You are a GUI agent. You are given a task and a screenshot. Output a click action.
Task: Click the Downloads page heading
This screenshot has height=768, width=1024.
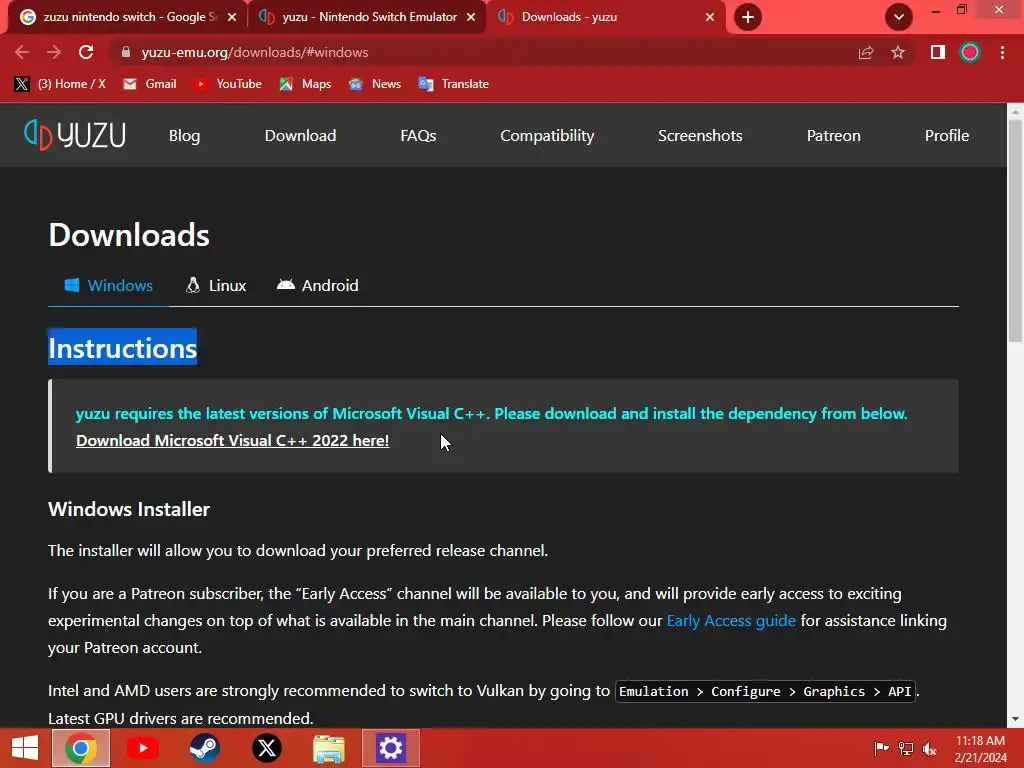[x=129, y=235]
